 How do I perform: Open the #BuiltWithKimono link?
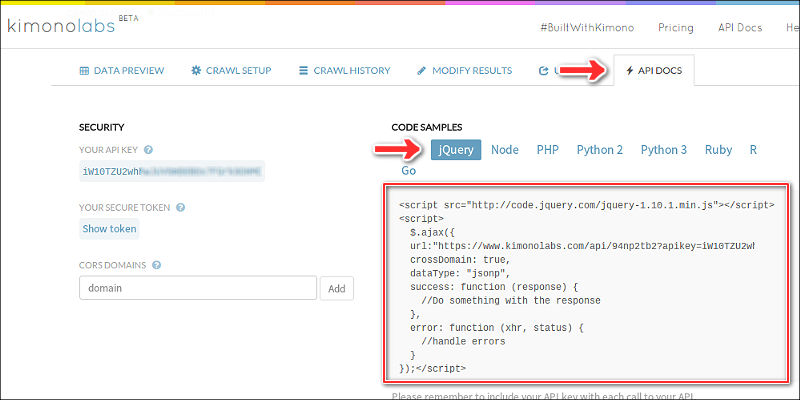coord(587,28)
